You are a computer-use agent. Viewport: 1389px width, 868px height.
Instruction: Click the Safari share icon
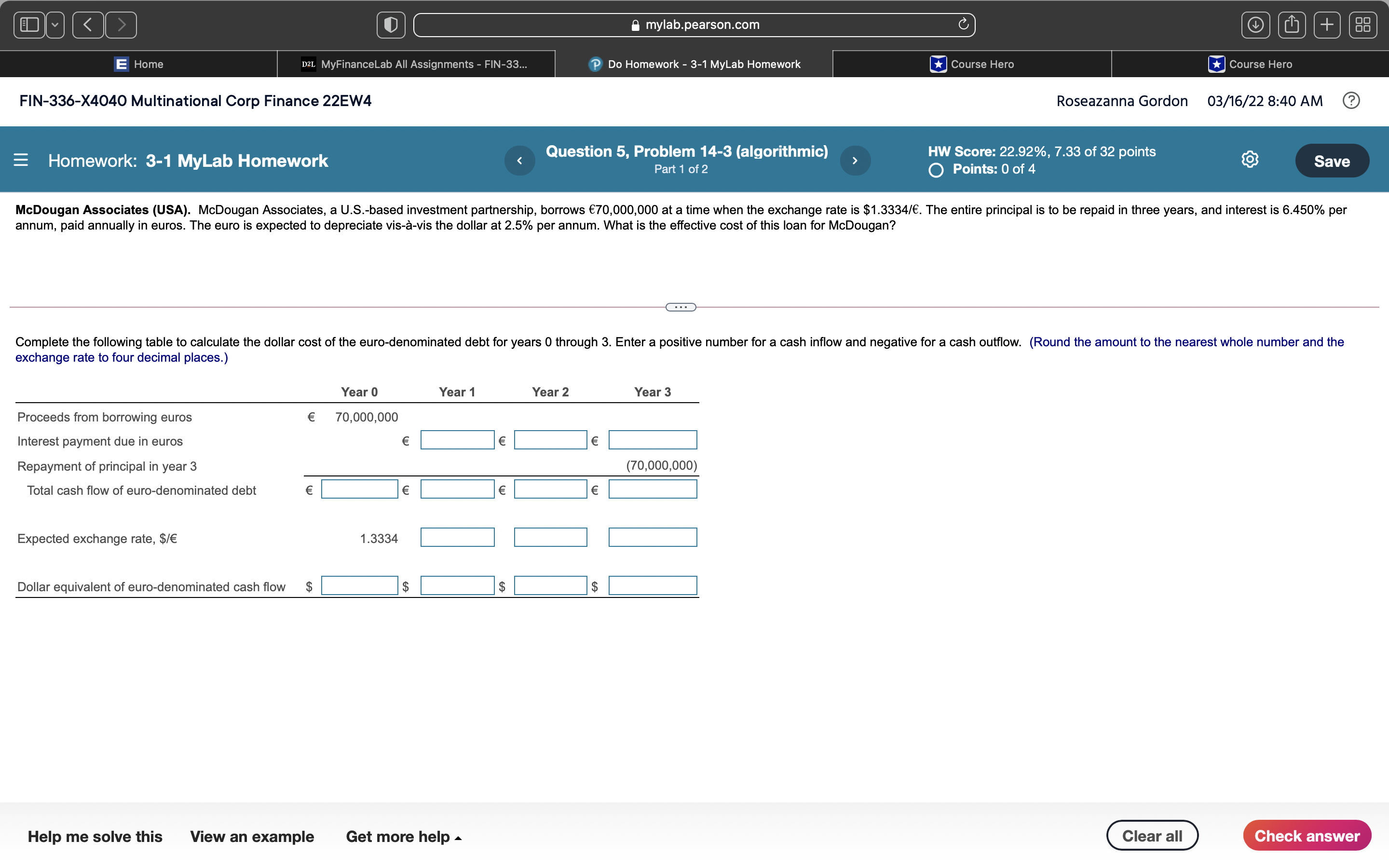[x=1292, y=25]
